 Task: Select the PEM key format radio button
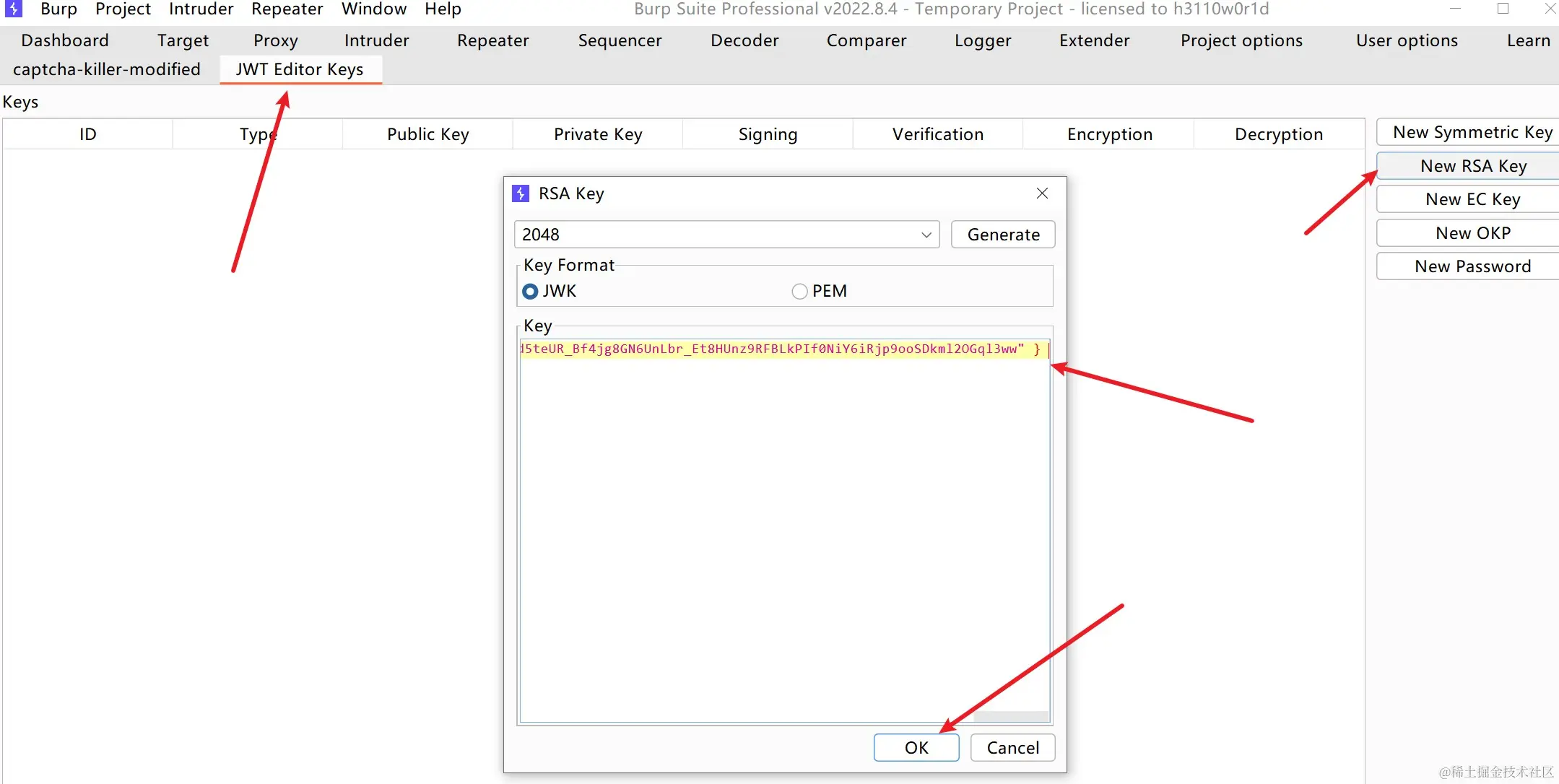(799, 291)
